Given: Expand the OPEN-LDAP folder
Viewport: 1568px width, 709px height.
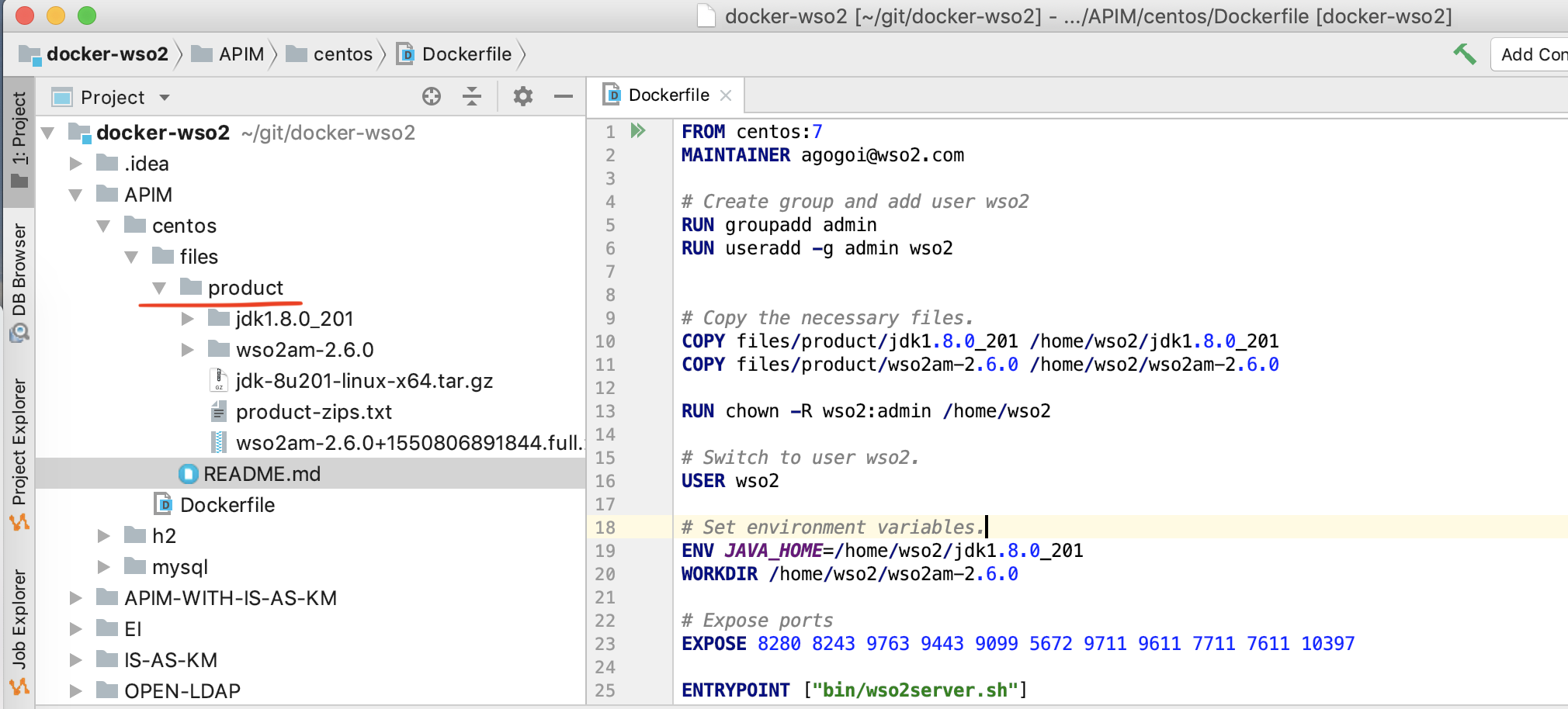Looking at the screenshot, I should tap(75, 691).
